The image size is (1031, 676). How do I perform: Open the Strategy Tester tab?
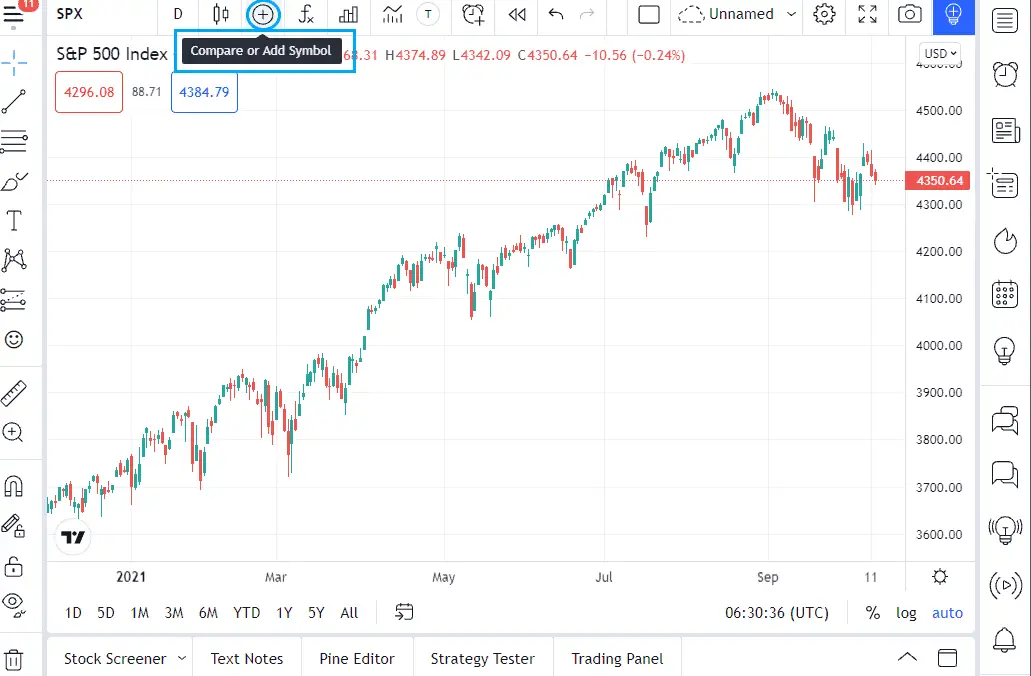pyautogui.click(x=482, y=658)
